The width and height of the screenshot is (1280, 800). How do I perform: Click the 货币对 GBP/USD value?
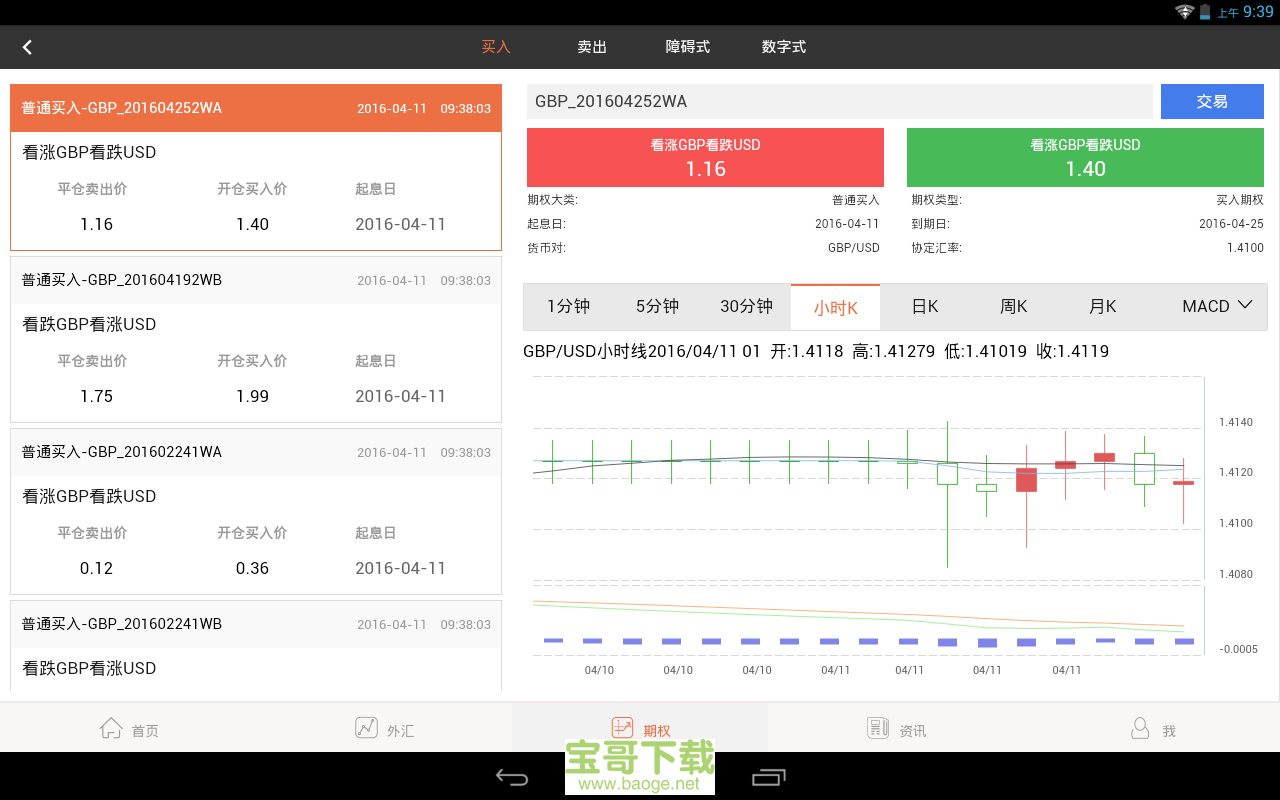tap(853, 248)
